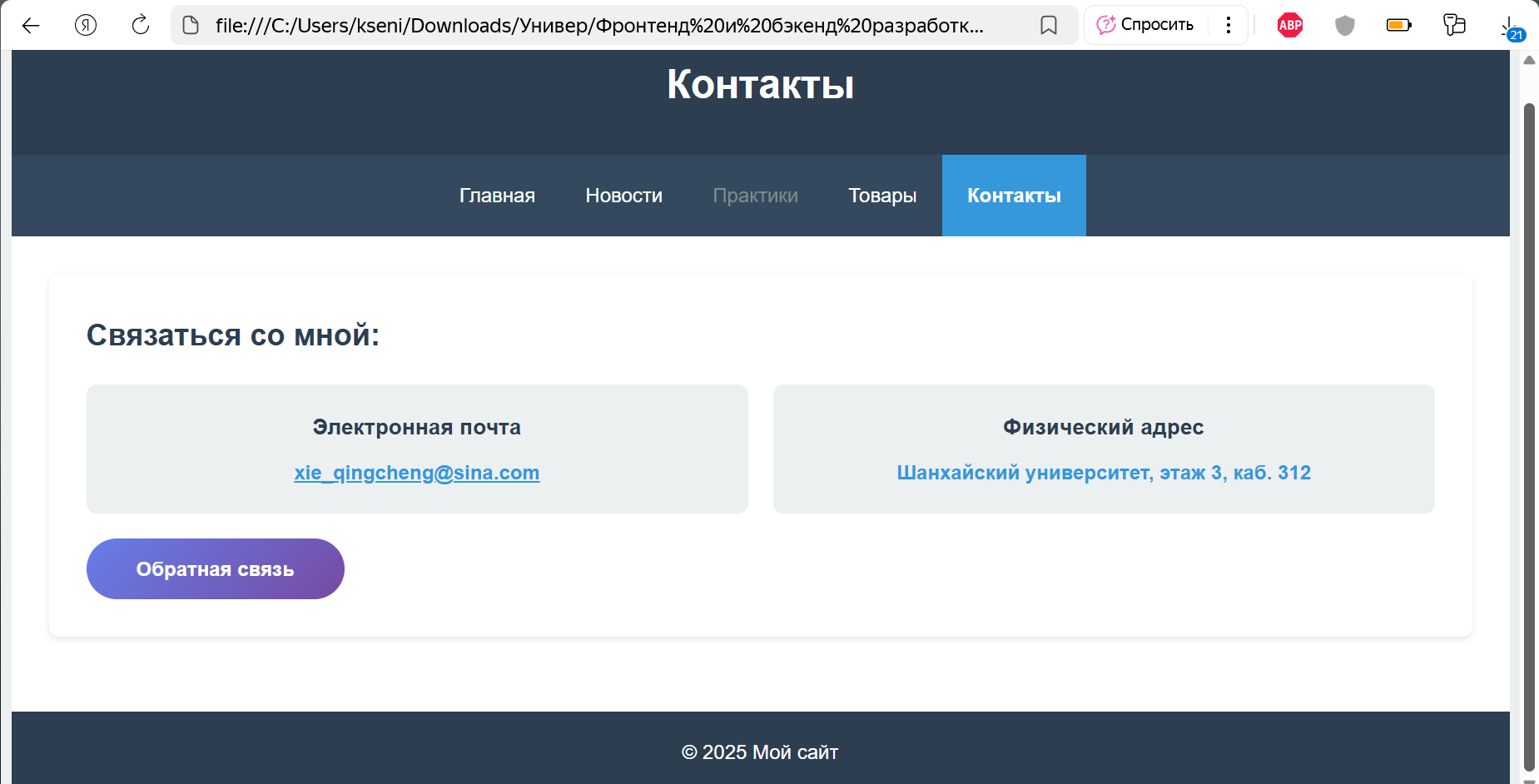Open the three-dot menu beside Спросить
The image size is (1539, 784).
pyautogui.click(x=1229, y=25)
